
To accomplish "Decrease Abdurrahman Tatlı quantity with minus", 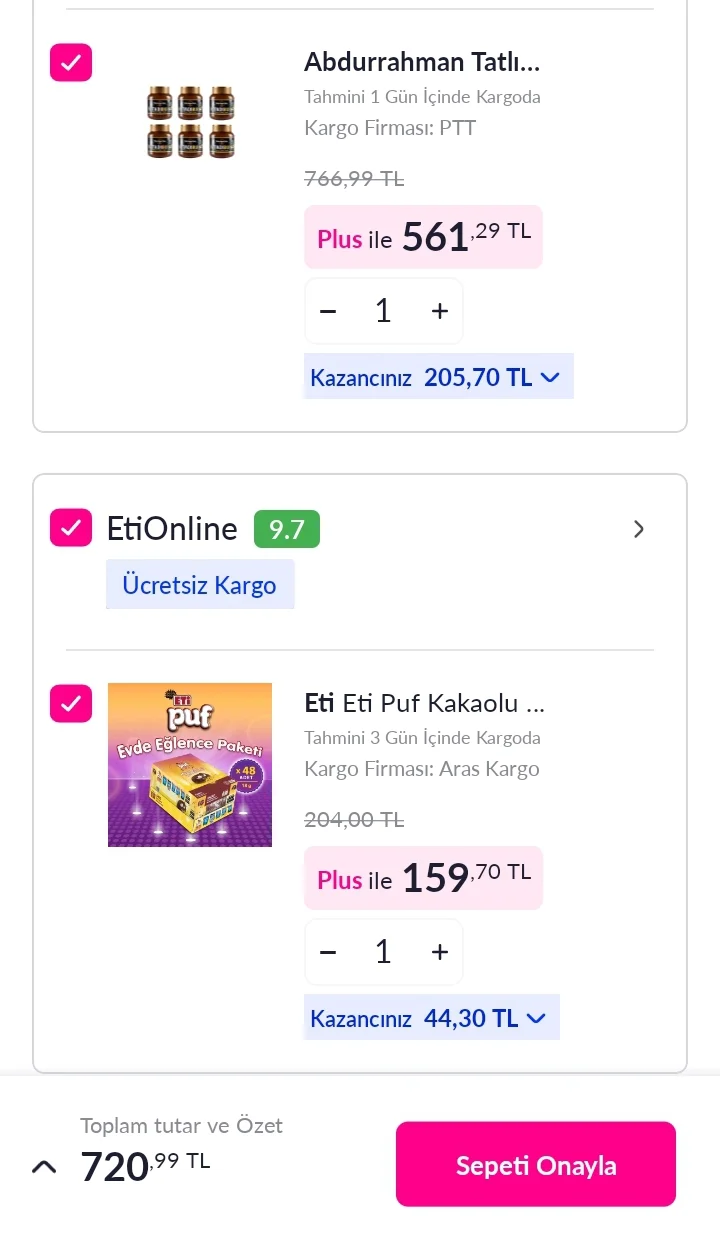I will 328,311.
